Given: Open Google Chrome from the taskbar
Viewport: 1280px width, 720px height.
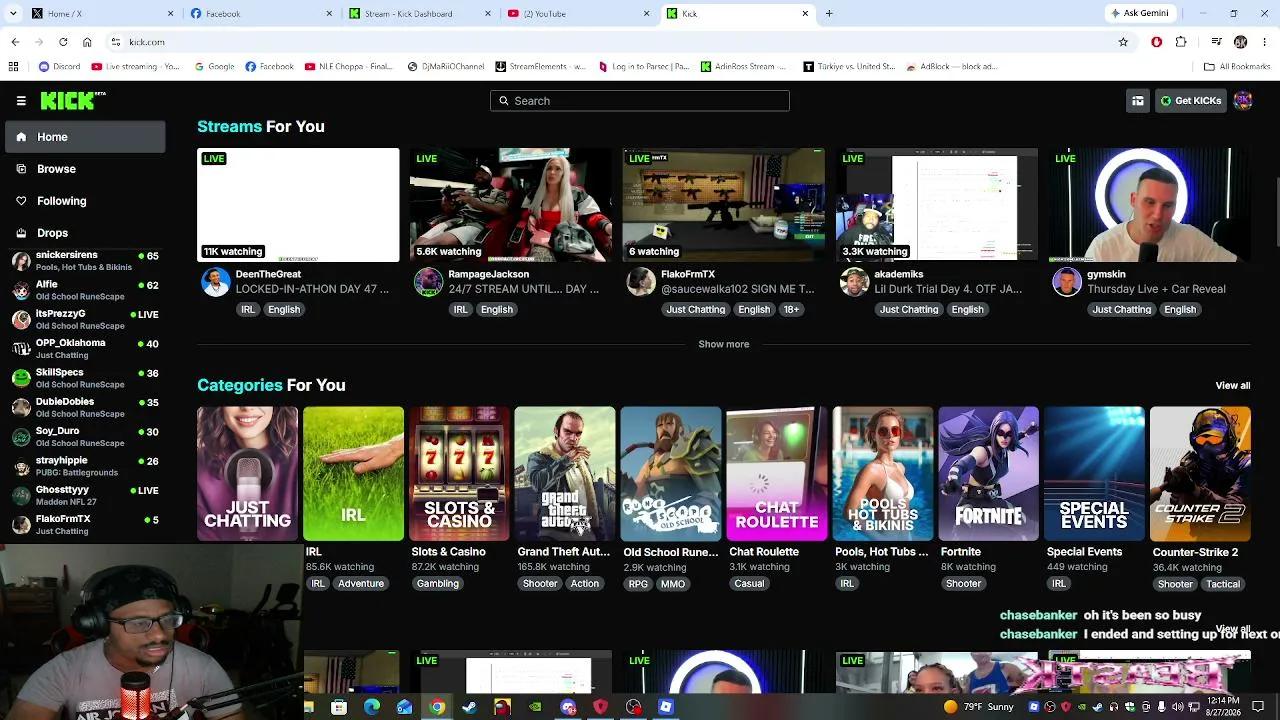Looking at the screenshot, I should (x=437, y=707).
